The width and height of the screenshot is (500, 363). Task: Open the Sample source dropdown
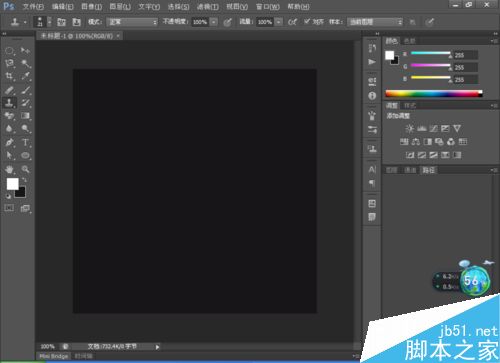(375, 22)
